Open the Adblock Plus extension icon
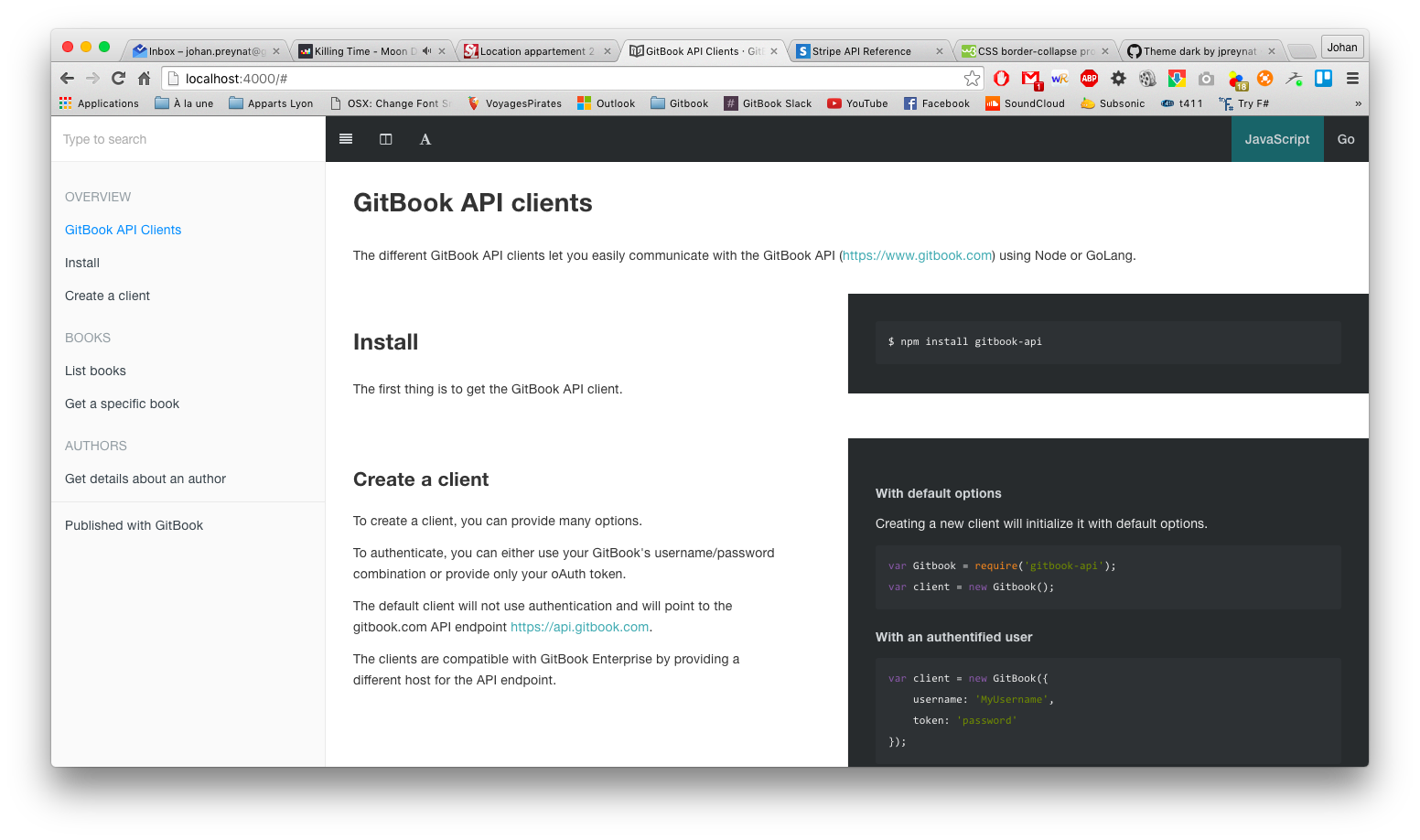1420x840 pixels. (x=1089, y=79)
